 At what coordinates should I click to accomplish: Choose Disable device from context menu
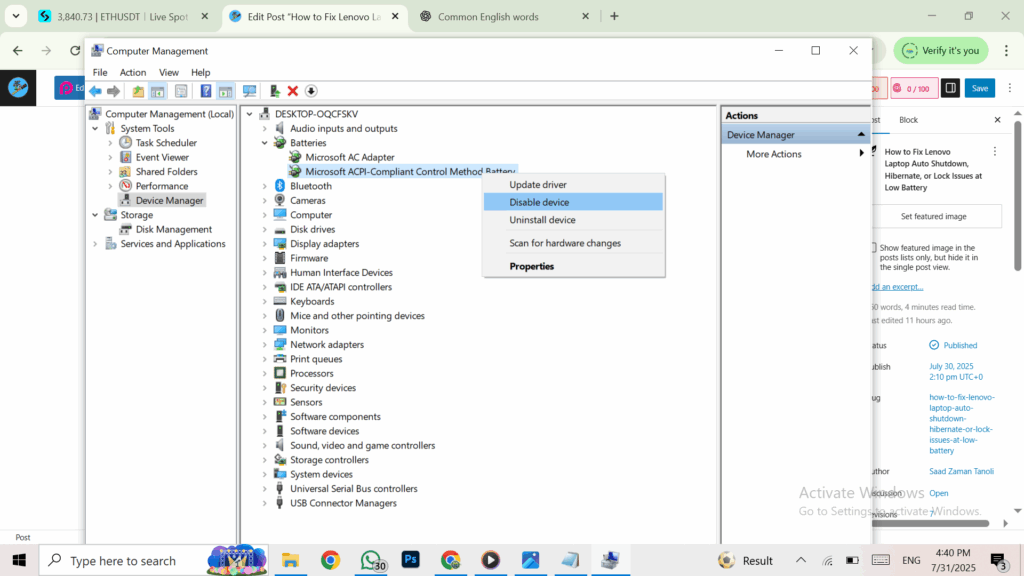[x=573, y=202]
